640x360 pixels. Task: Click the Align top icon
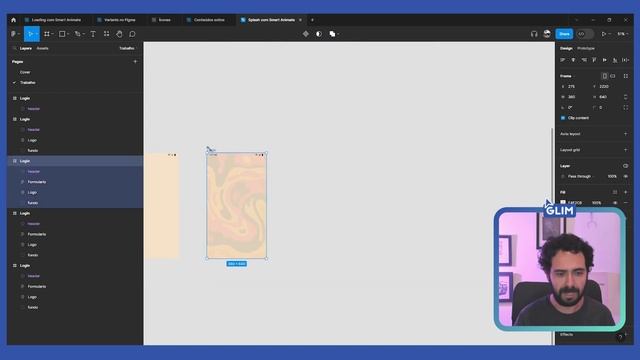tap(594, 60)
